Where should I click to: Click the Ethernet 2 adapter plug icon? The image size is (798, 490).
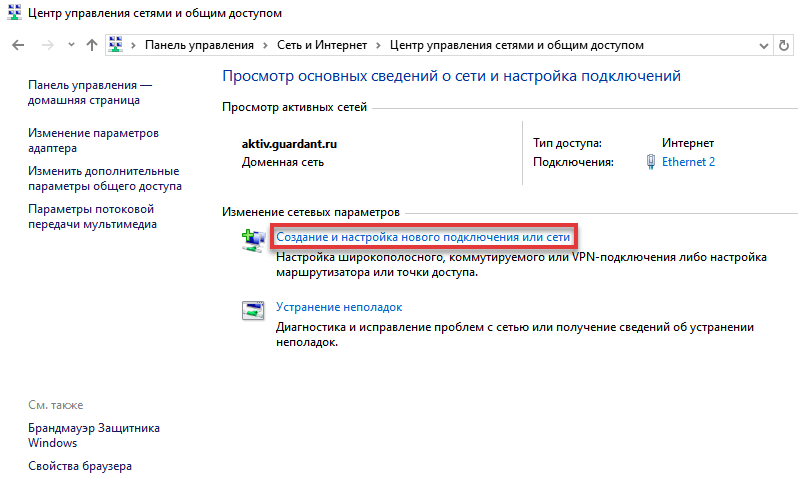pyautogui.click(x=650, y=162)
